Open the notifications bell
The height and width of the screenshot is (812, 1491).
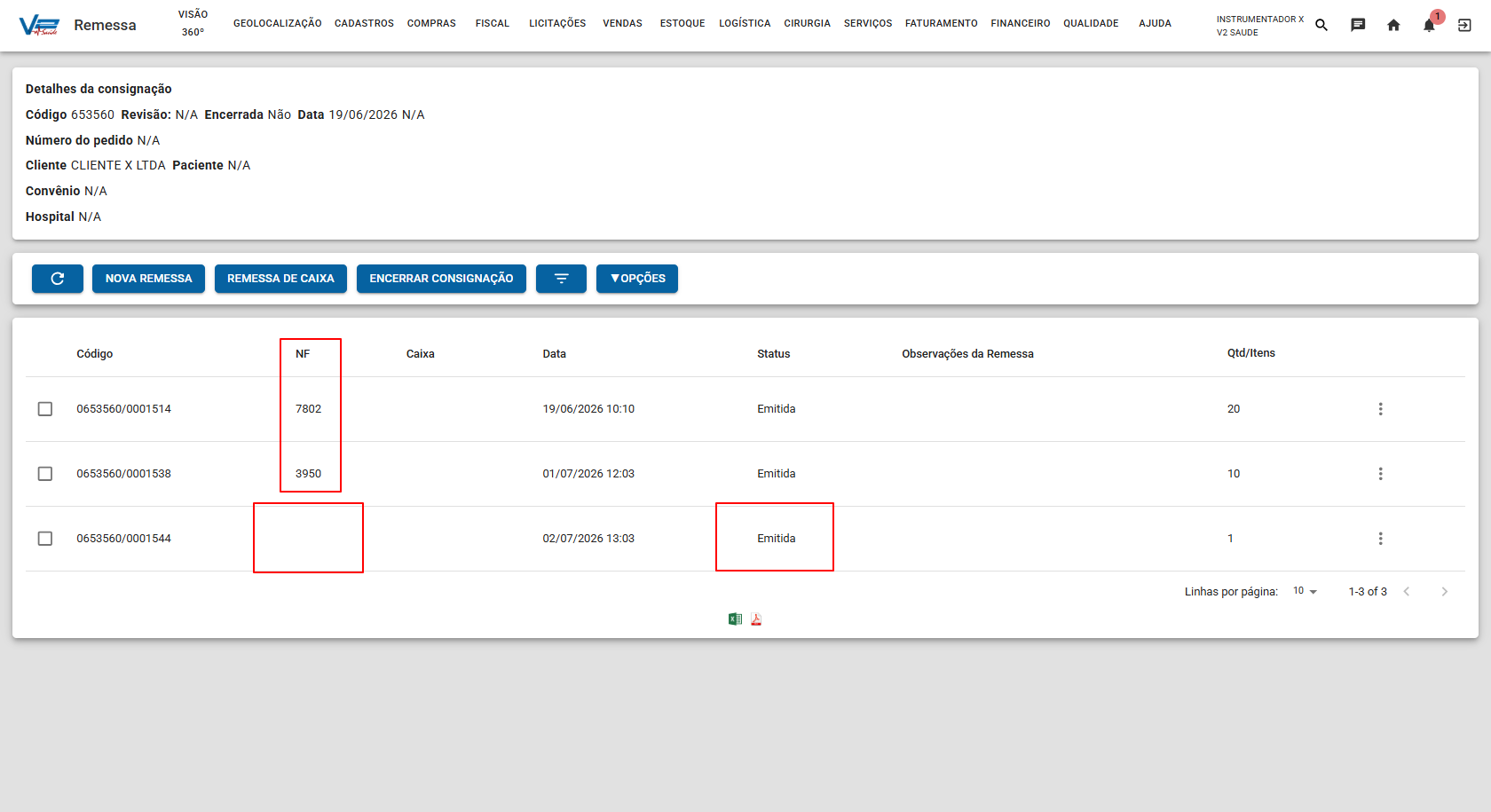[x=1429, y=25]
